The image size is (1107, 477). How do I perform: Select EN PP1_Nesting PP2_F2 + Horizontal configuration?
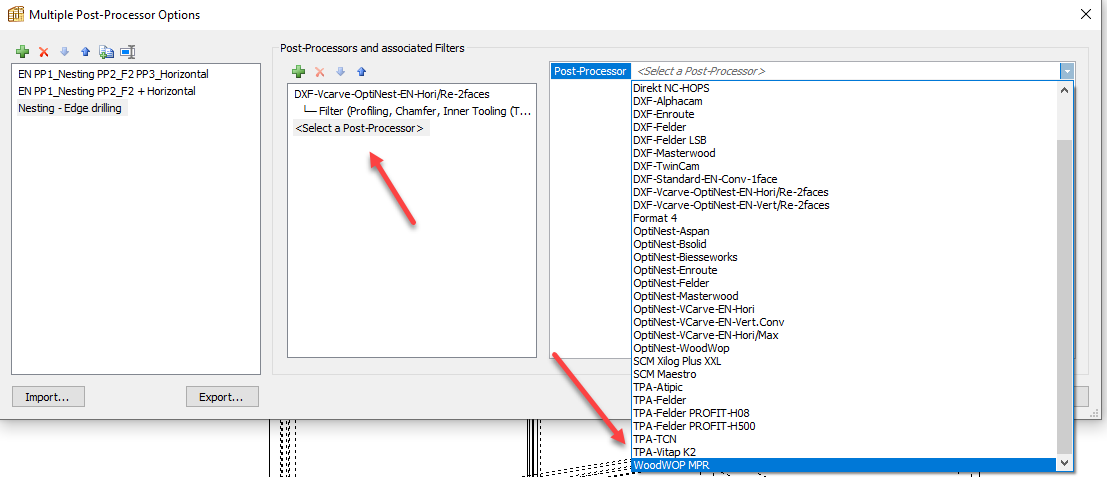pos(107,91)
